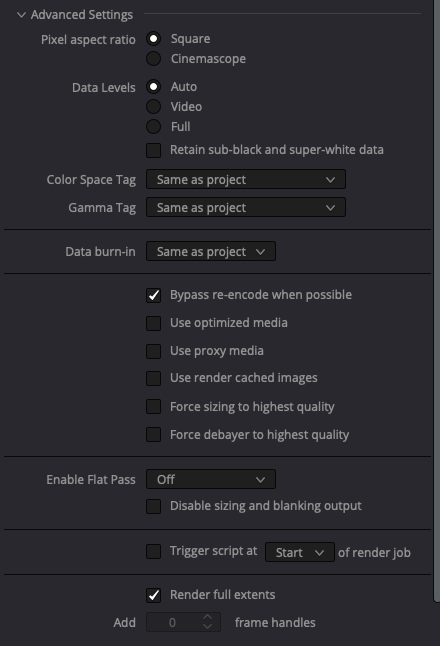440x646 pixels.
Task: Click the Color Space Tag label
Action: (91, 180)
